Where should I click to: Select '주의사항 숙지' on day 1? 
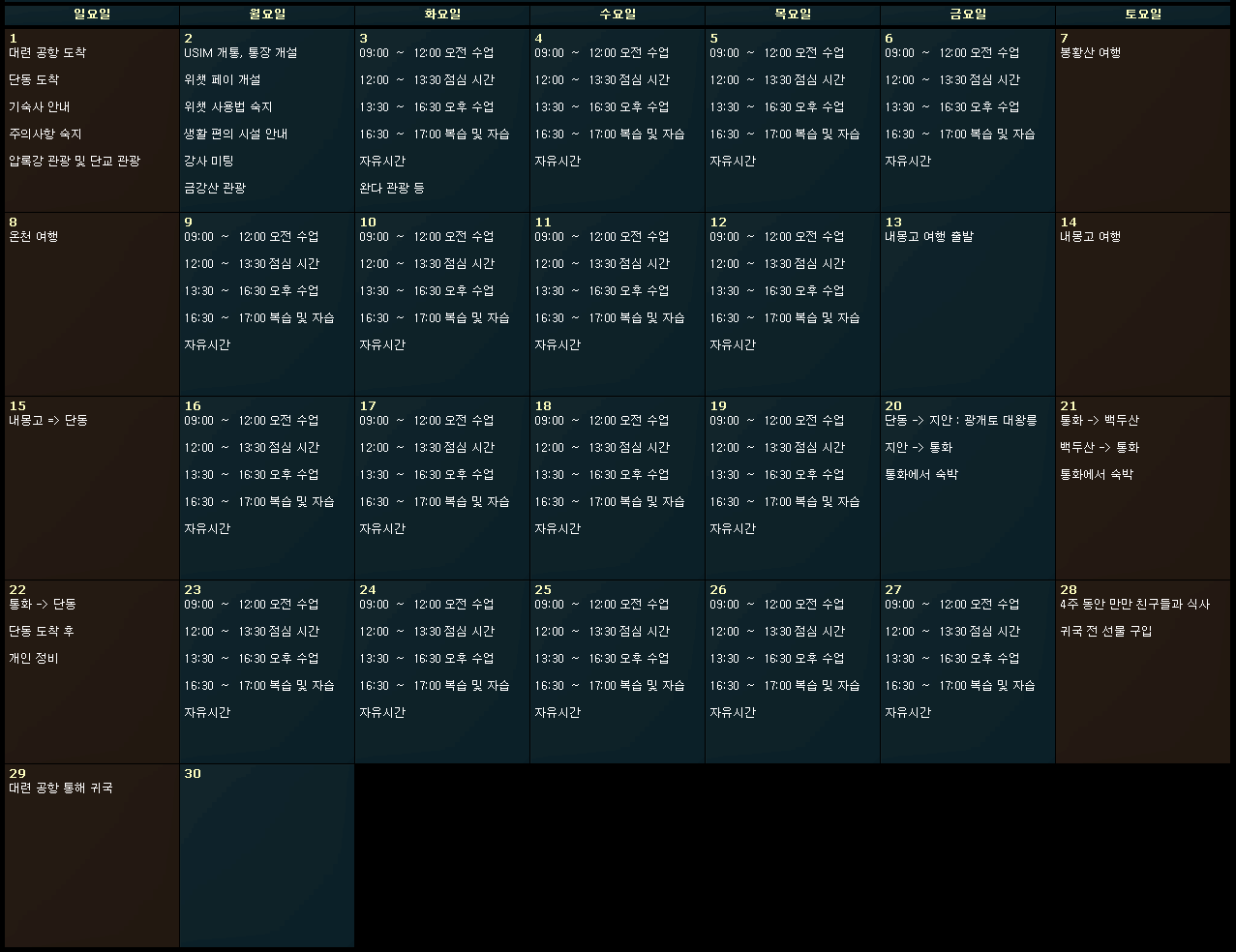click(45, 134)
